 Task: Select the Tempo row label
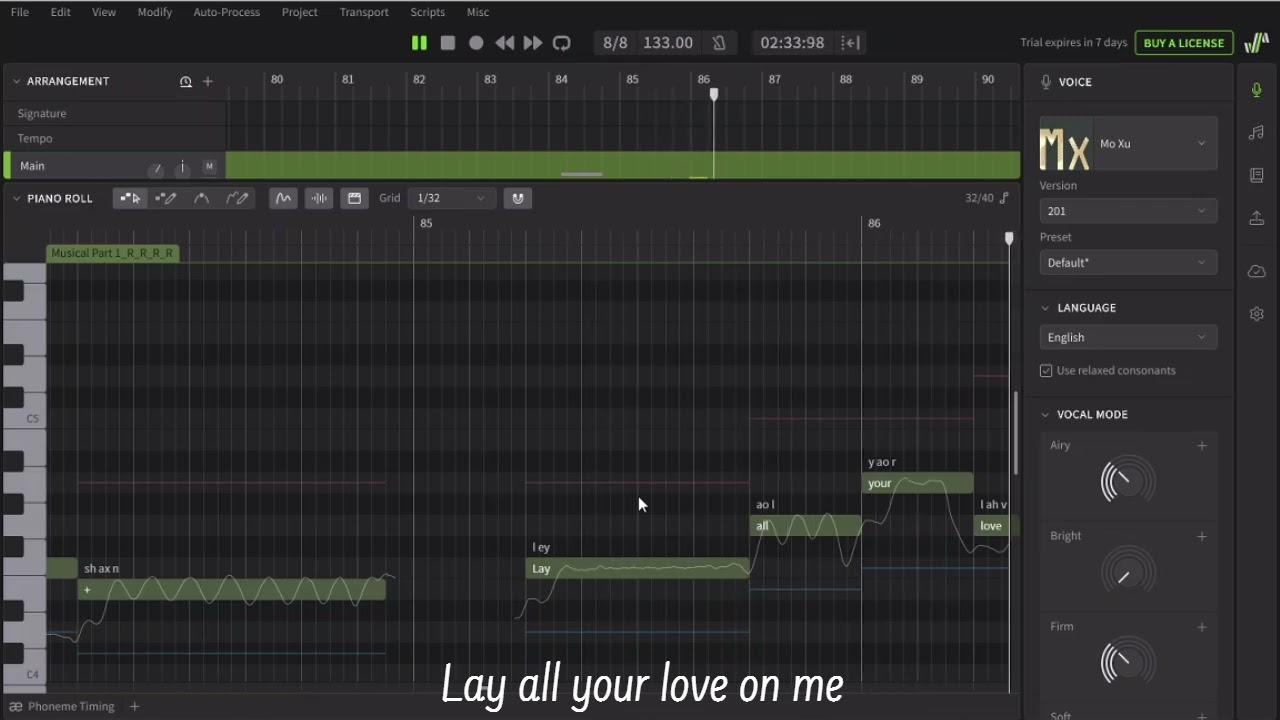tap(35, 138)
